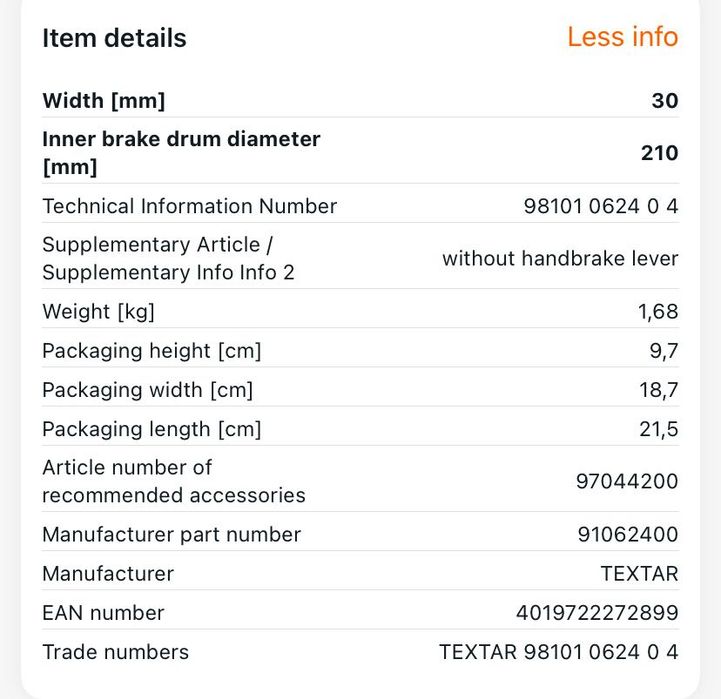721x699 pixels.
Task: Click the 'without handbrake lever' value
Action: tap(560, 258)
